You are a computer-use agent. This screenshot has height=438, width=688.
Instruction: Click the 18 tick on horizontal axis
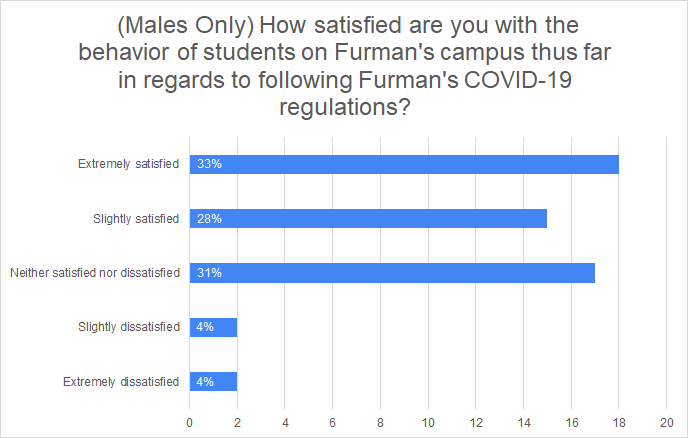(x=619, y=420)
